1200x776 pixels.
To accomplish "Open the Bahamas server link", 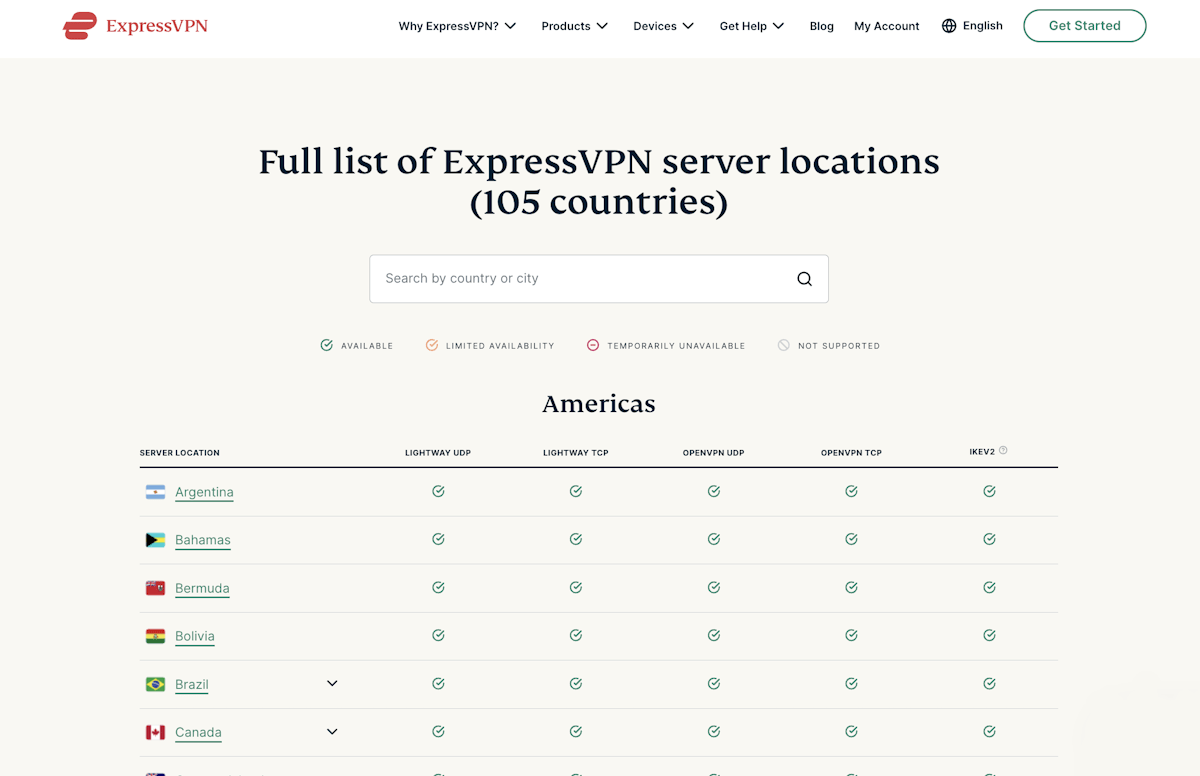I will pos(203,540).
